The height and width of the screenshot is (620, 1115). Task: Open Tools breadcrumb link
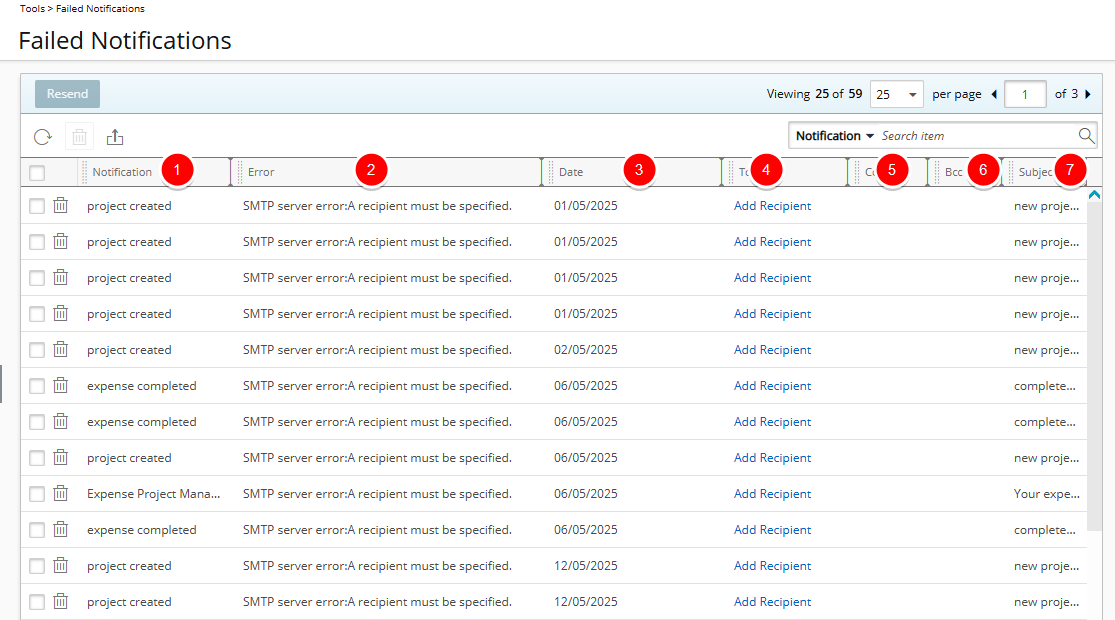32,9
